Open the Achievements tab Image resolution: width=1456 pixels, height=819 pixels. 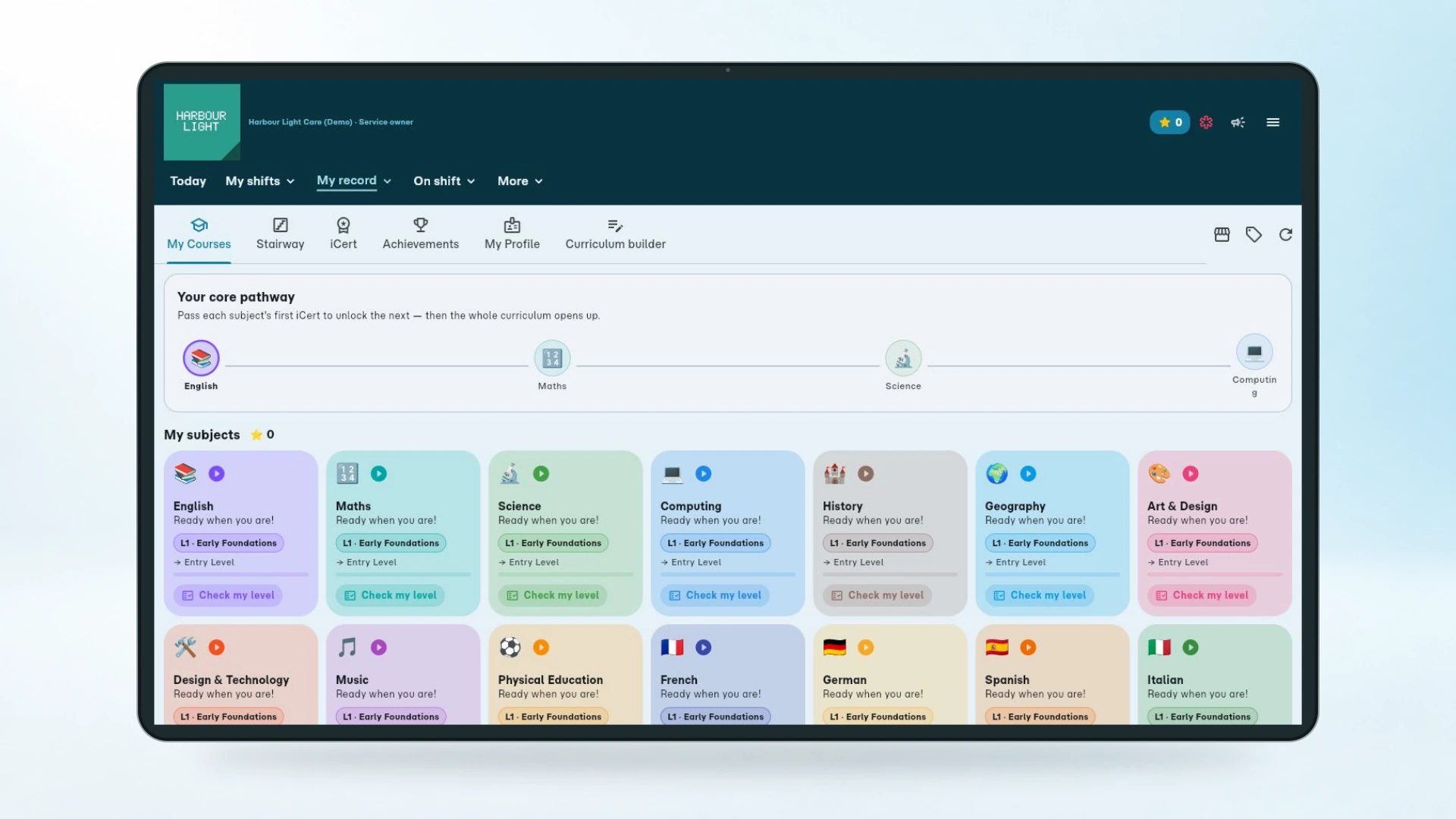(x=421, y=234)
